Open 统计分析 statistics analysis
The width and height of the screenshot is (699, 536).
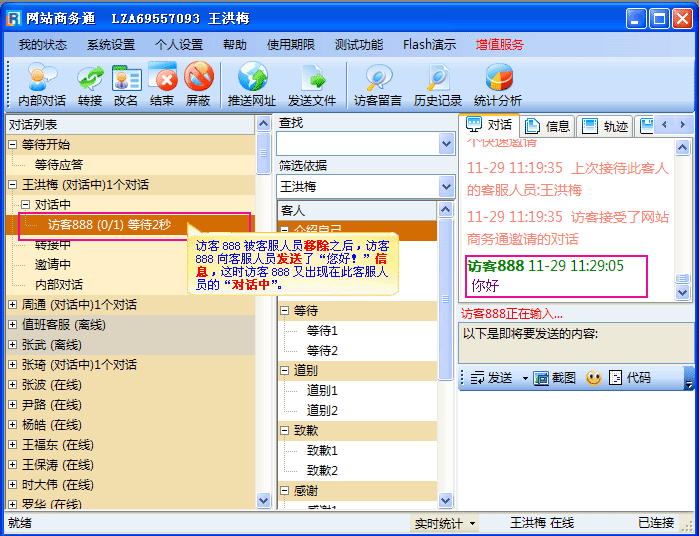(x=498, y=77)
